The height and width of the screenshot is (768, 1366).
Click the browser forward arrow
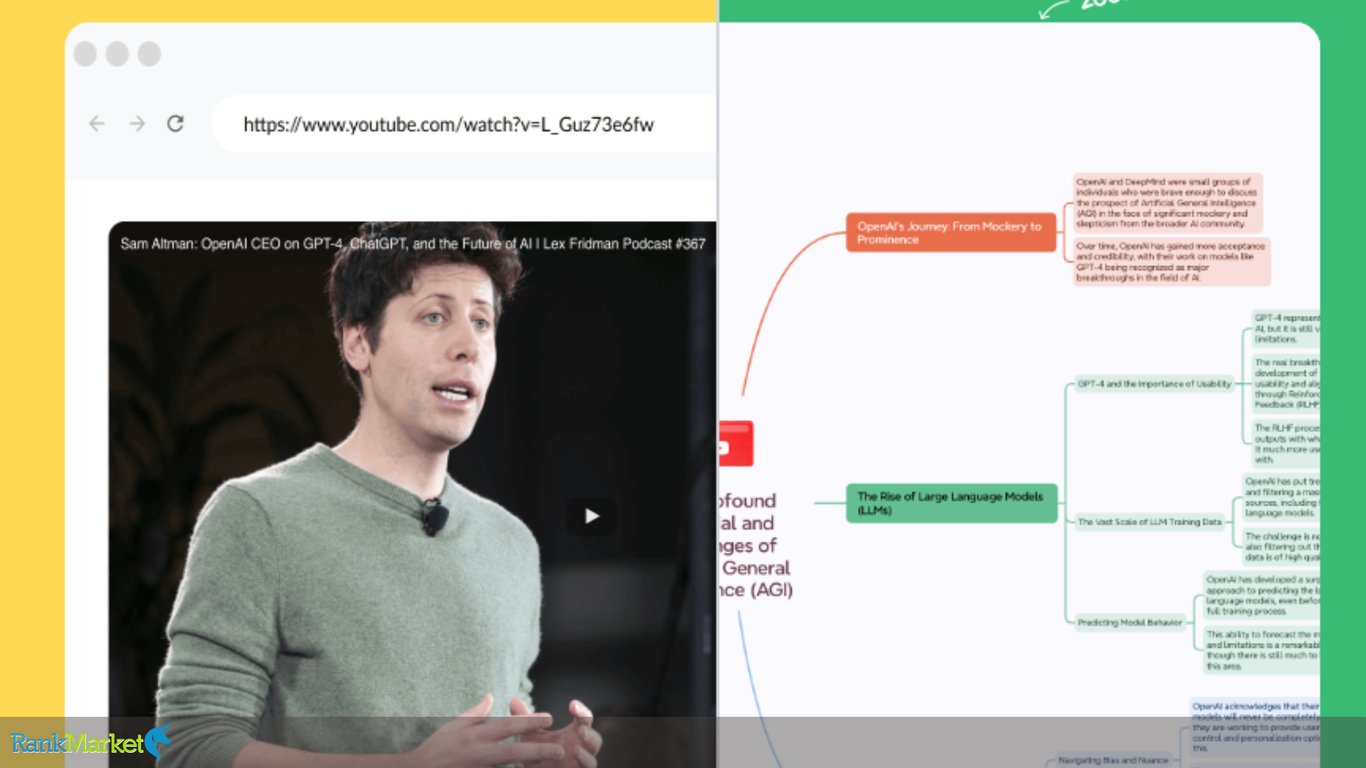137,124
